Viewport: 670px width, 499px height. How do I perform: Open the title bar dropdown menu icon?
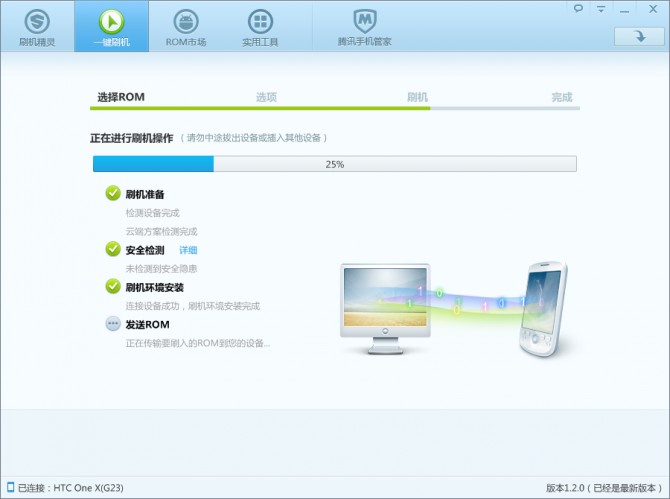(601, 9)
